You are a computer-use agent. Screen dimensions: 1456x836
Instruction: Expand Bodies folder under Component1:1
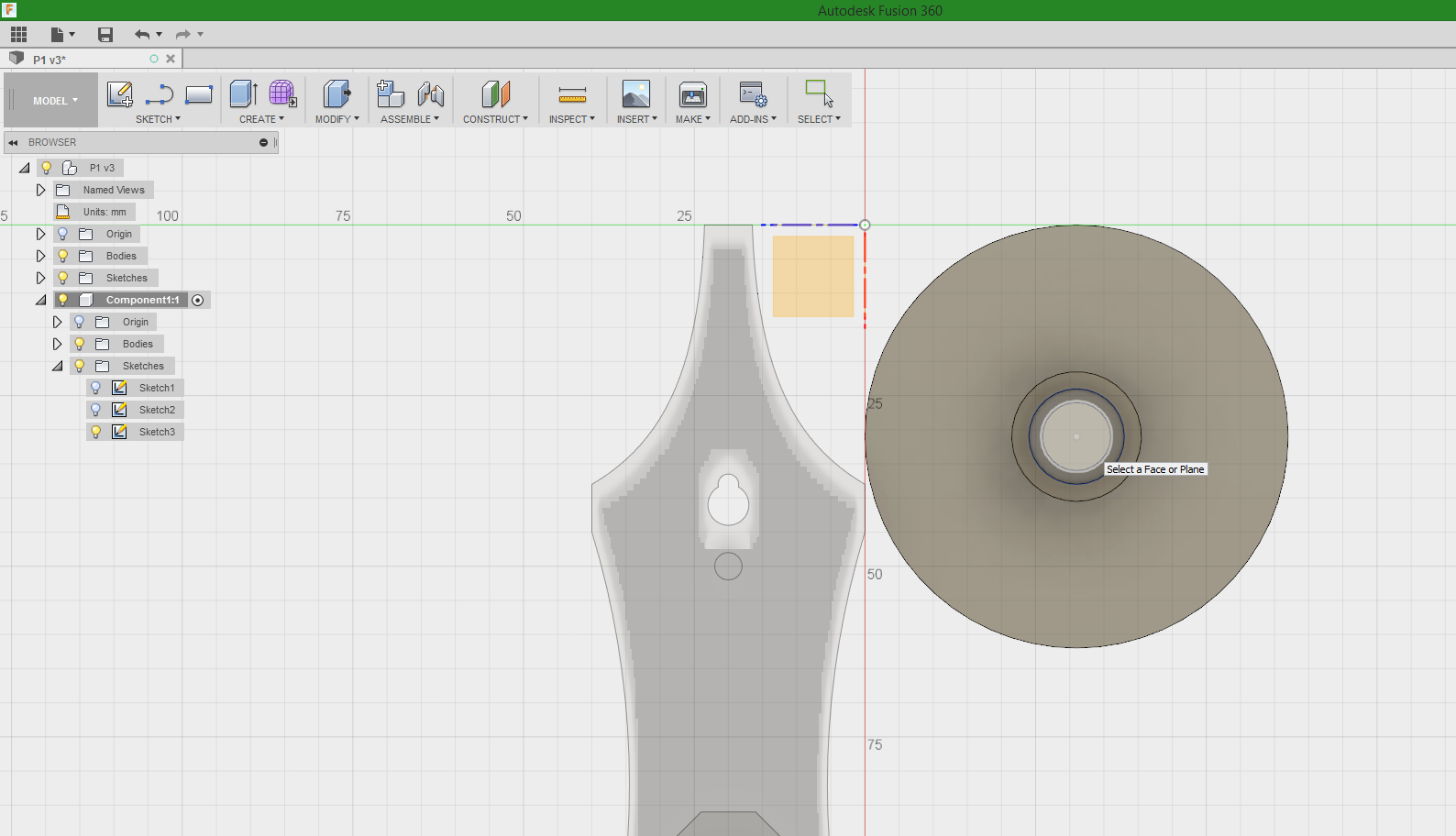tap(57, 344)
